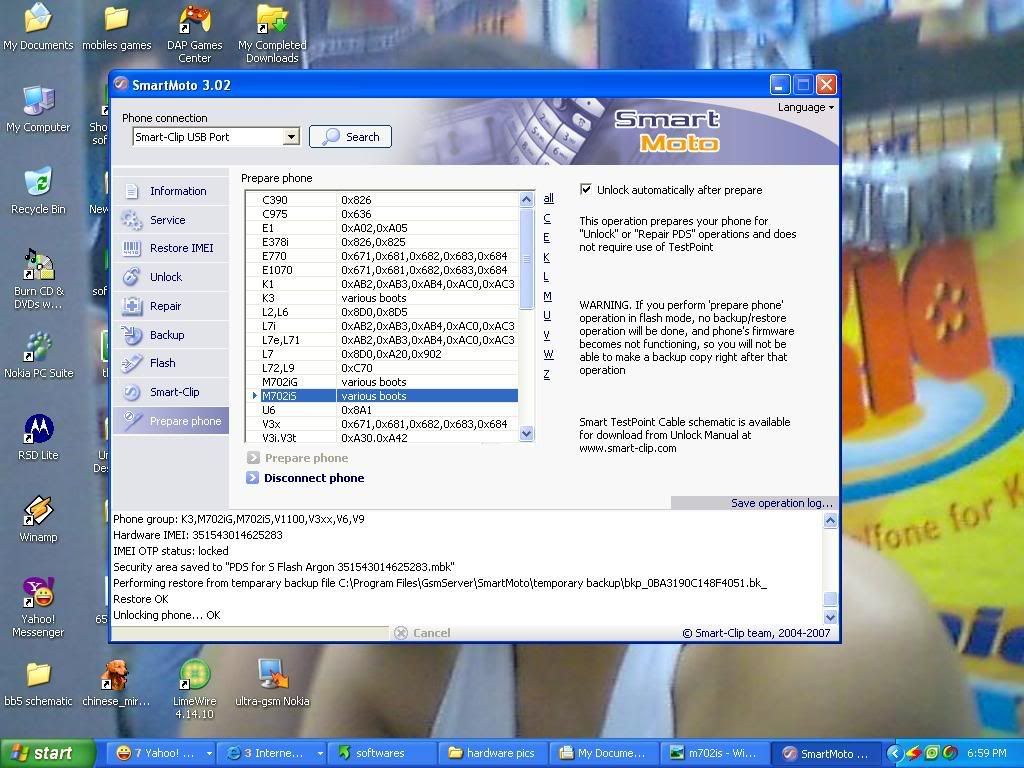Launch RSD Lite desktop shortcut
Screen dimensions: 1024x768
tap(38, 428)
